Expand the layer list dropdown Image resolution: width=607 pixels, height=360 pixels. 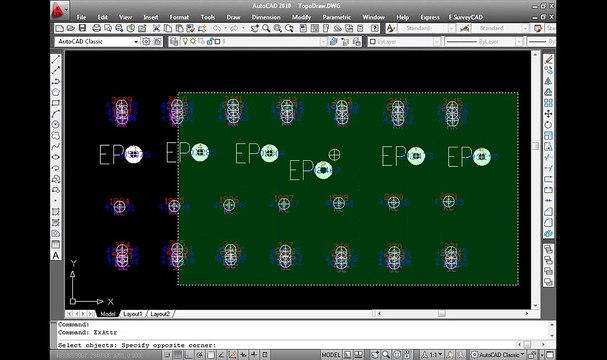(x=323, y=41)
